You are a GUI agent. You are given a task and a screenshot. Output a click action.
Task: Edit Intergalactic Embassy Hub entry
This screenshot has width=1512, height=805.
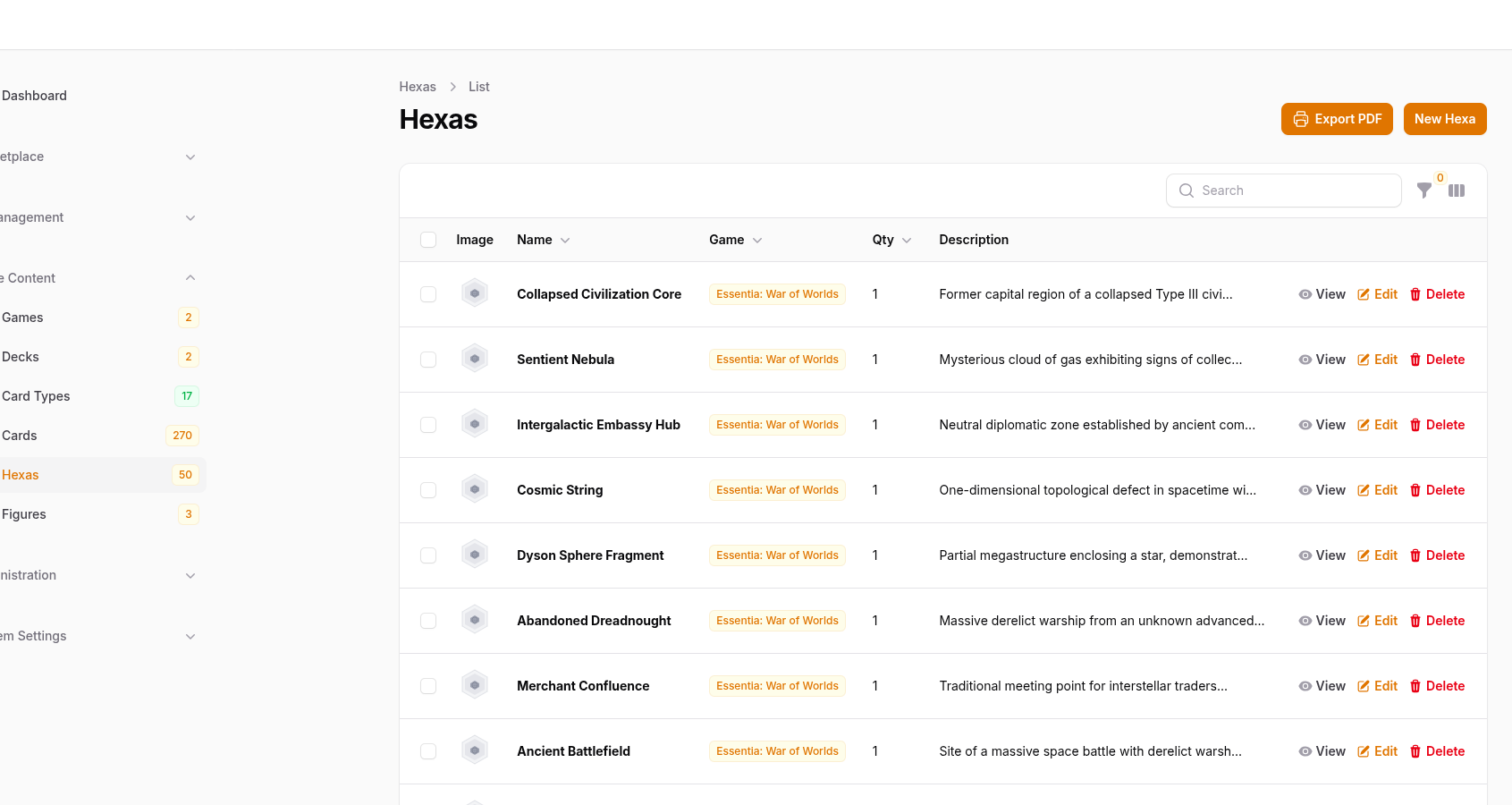point(1377,425)
